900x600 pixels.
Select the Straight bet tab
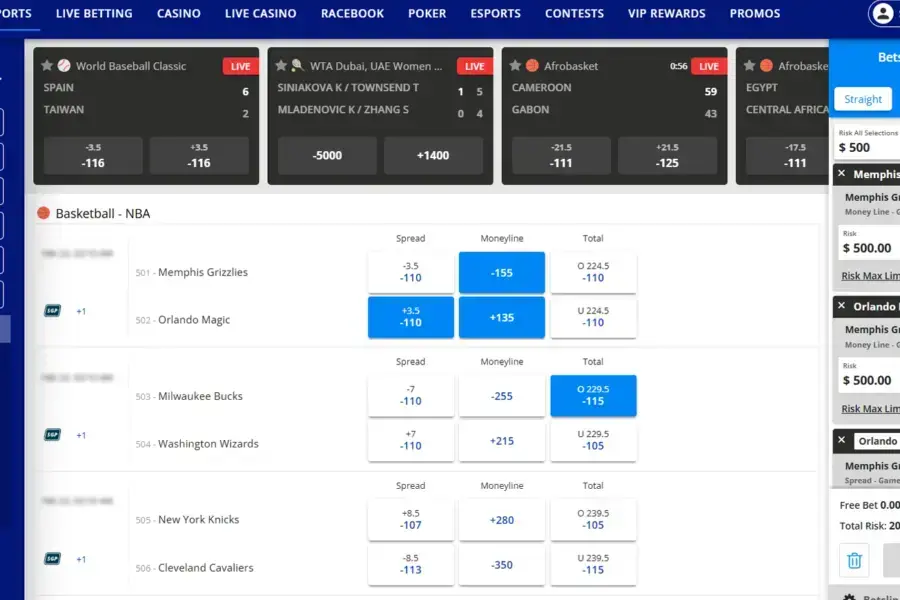863,99
